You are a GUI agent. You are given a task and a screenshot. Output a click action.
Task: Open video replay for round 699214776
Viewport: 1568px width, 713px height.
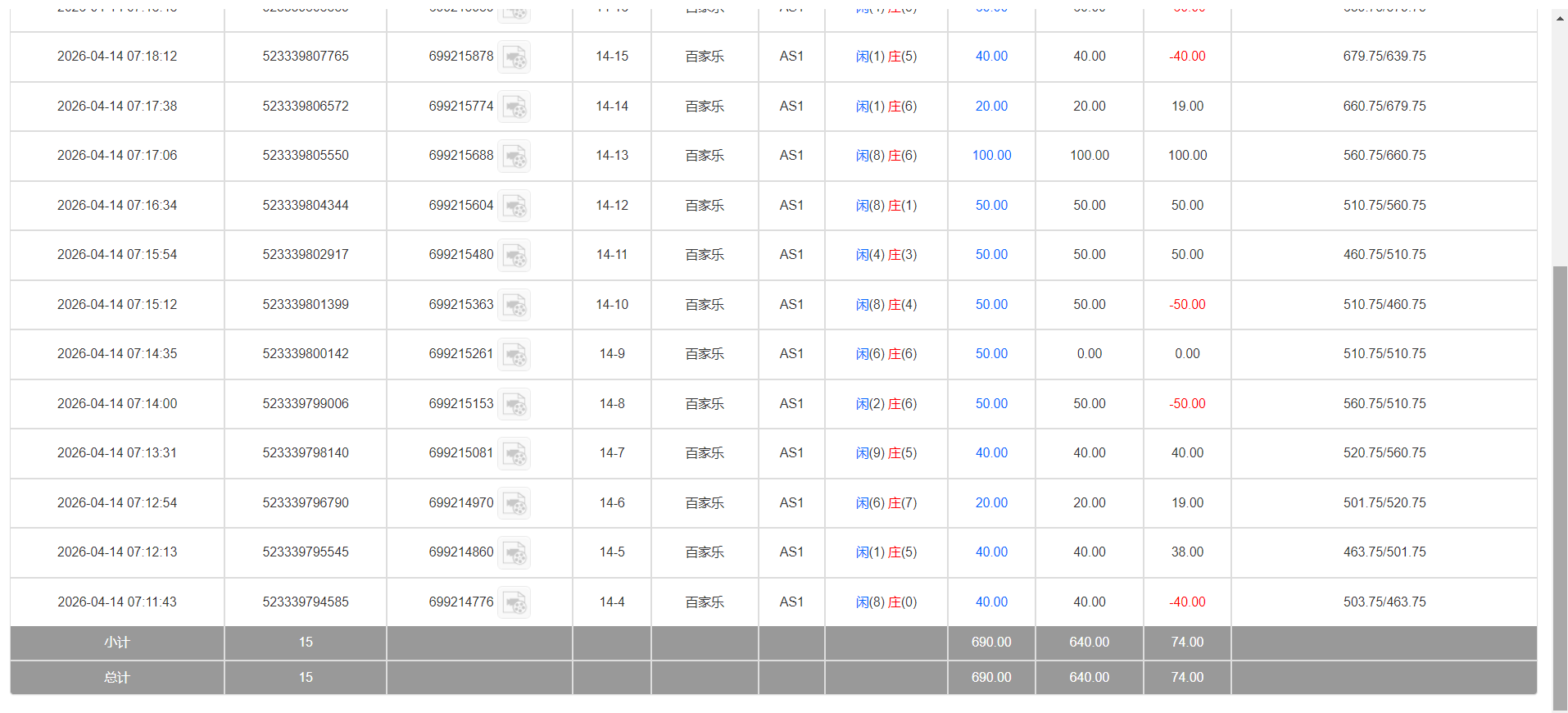coord(514,603)
